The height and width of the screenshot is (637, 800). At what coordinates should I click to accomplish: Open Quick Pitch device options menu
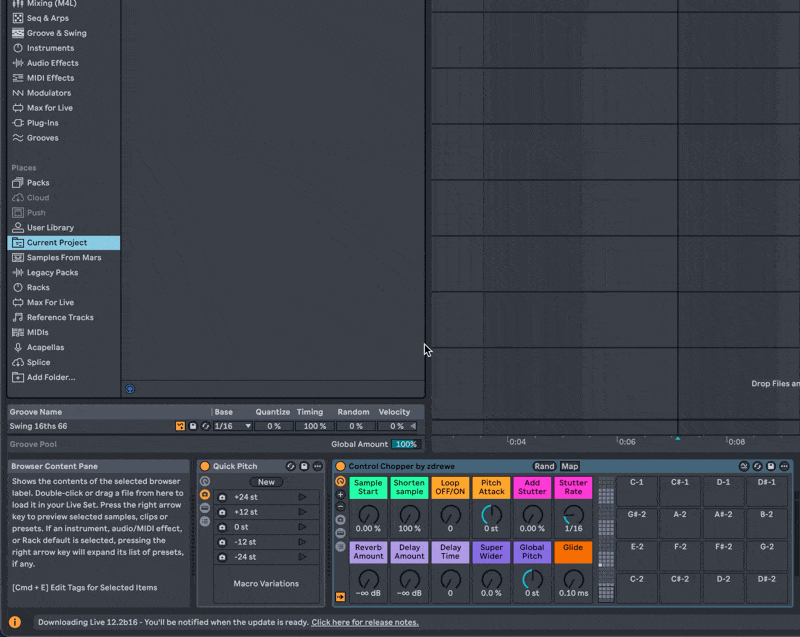317,466
